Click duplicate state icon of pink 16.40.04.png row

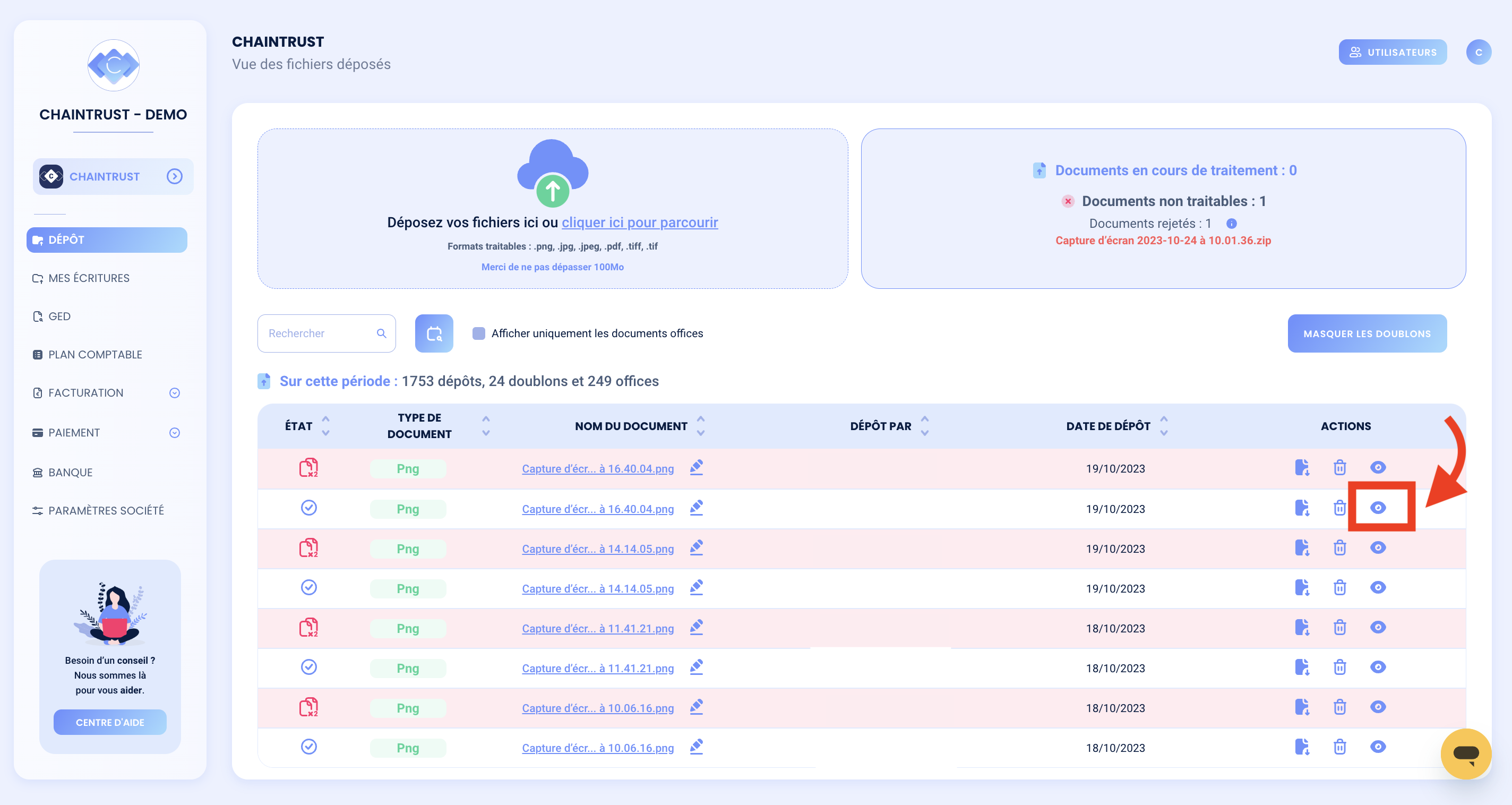point(309,467)
